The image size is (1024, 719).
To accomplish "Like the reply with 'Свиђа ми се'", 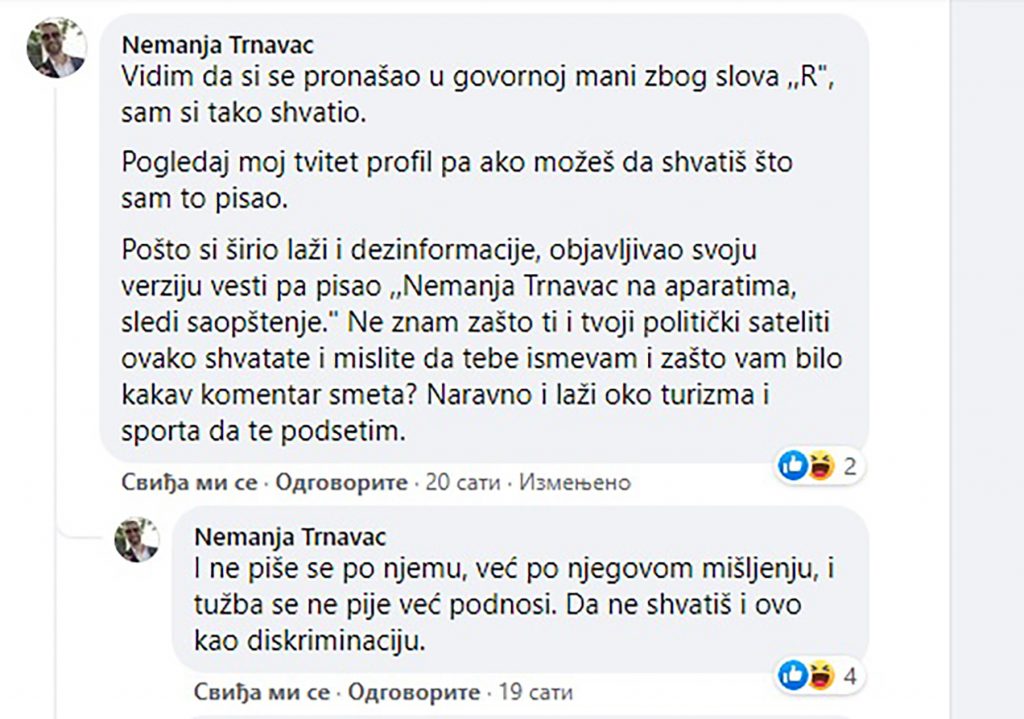I will pos(263,692).
